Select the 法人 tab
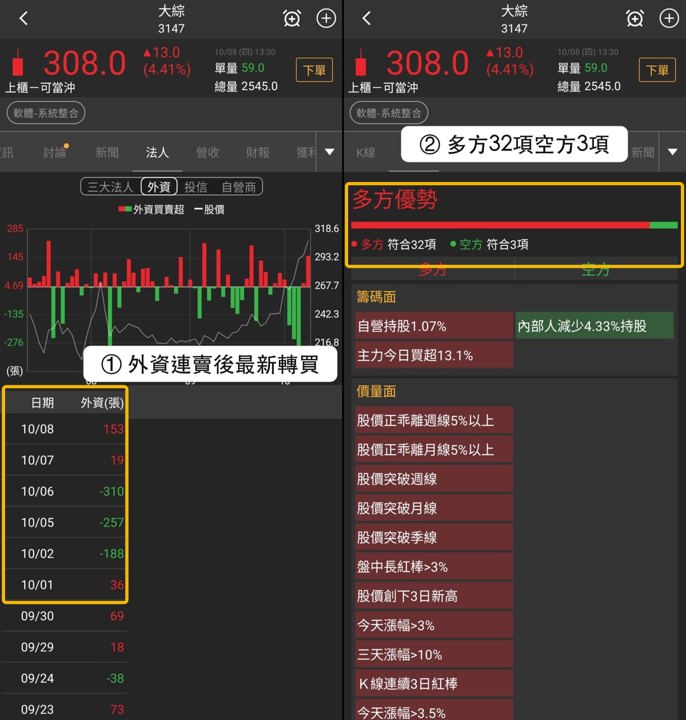This screenshot has width=686, height=720. click(x=157, y=152)
